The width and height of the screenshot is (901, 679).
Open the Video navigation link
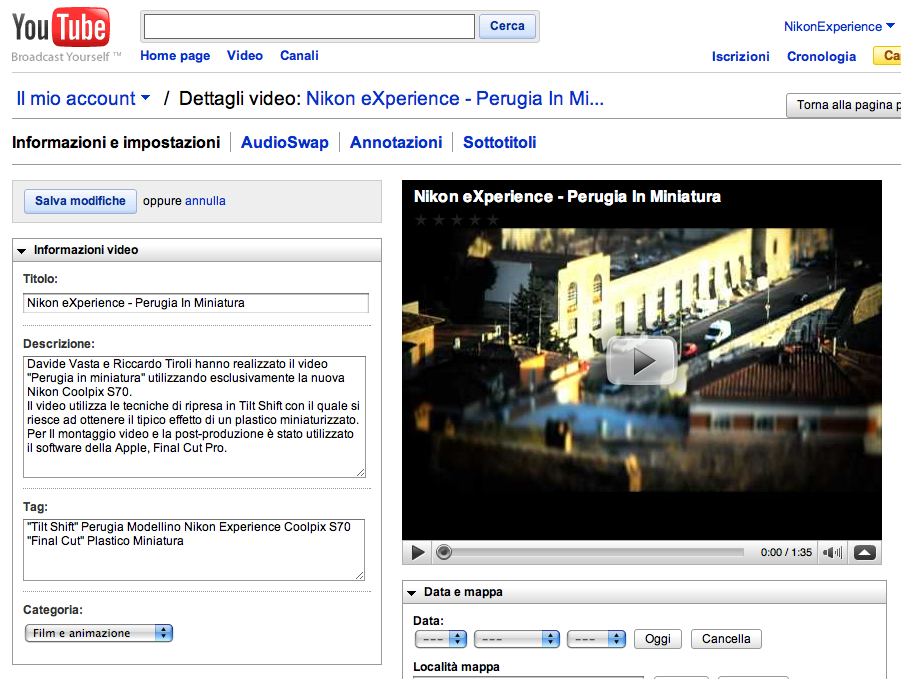(245, 56)
